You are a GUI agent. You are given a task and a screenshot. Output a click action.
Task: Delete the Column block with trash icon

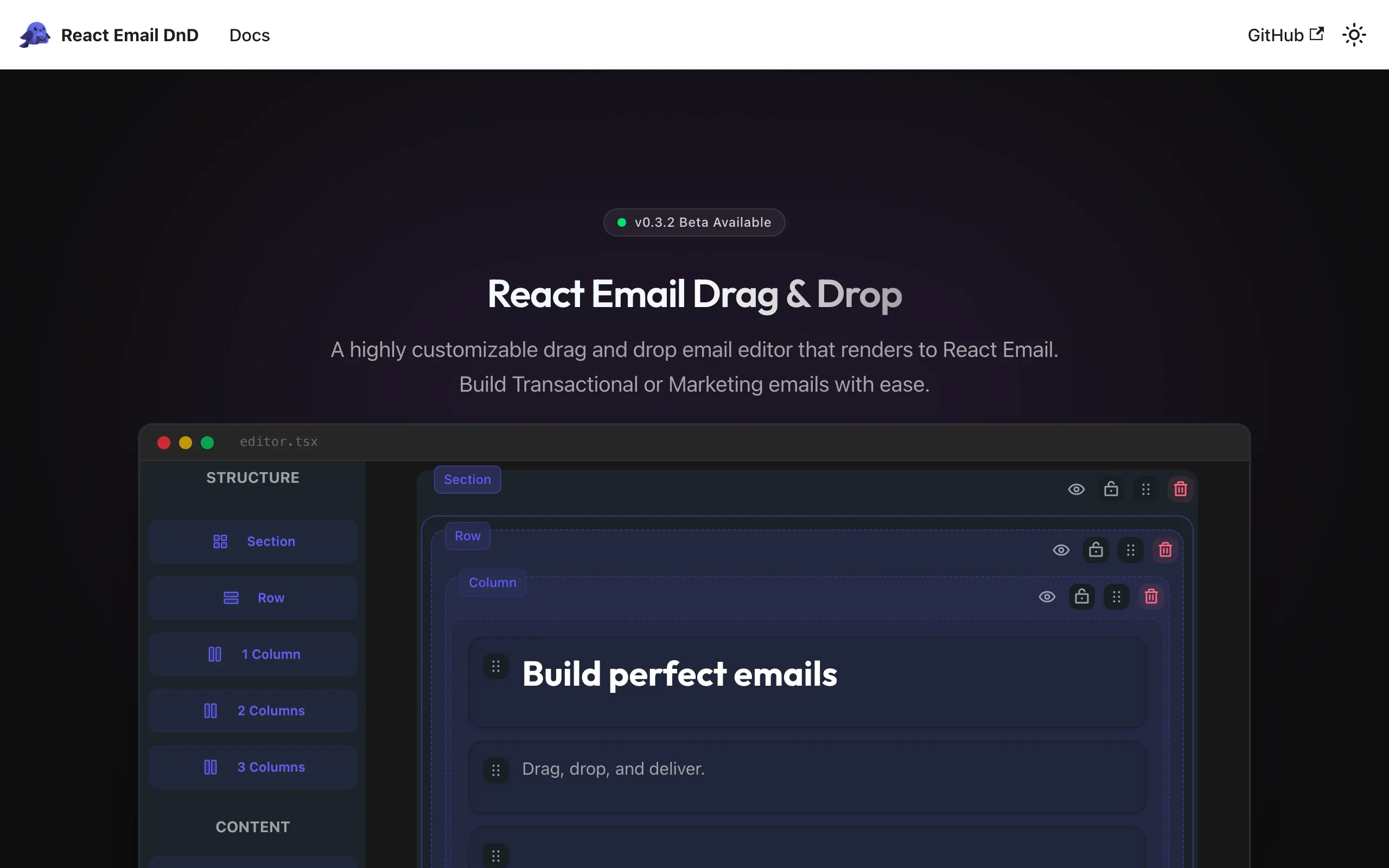click(1151, 596)
